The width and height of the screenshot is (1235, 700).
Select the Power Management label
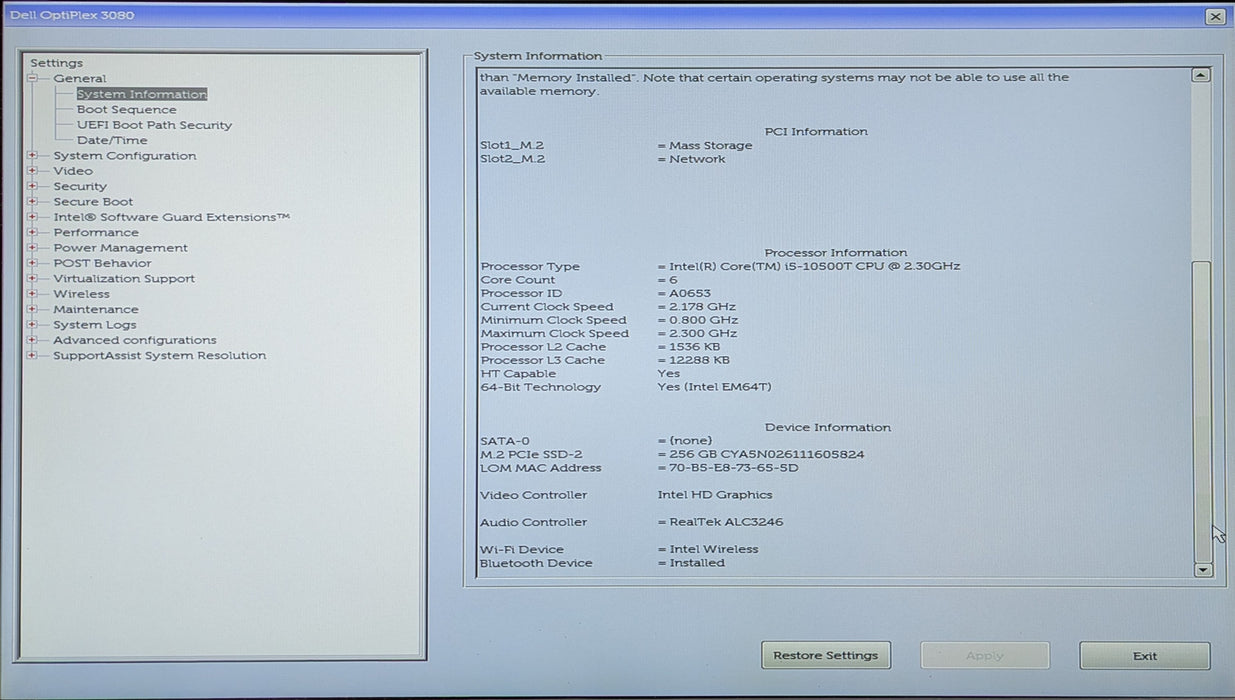click(121, 248)
